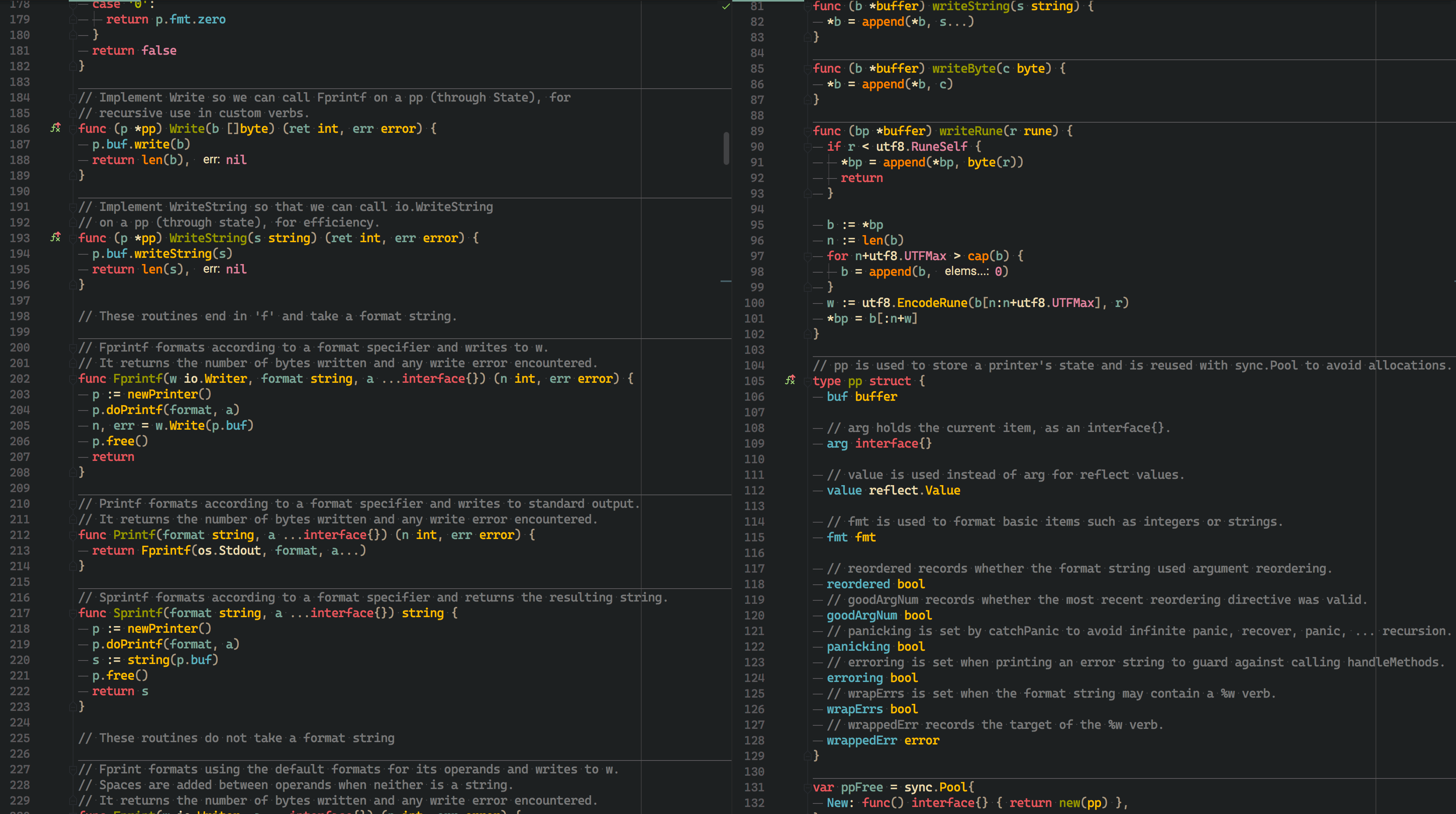This screenshot has height=814, width=1456.
Task: Click fold end marker at line 189
Action: (x=72, y=176)
